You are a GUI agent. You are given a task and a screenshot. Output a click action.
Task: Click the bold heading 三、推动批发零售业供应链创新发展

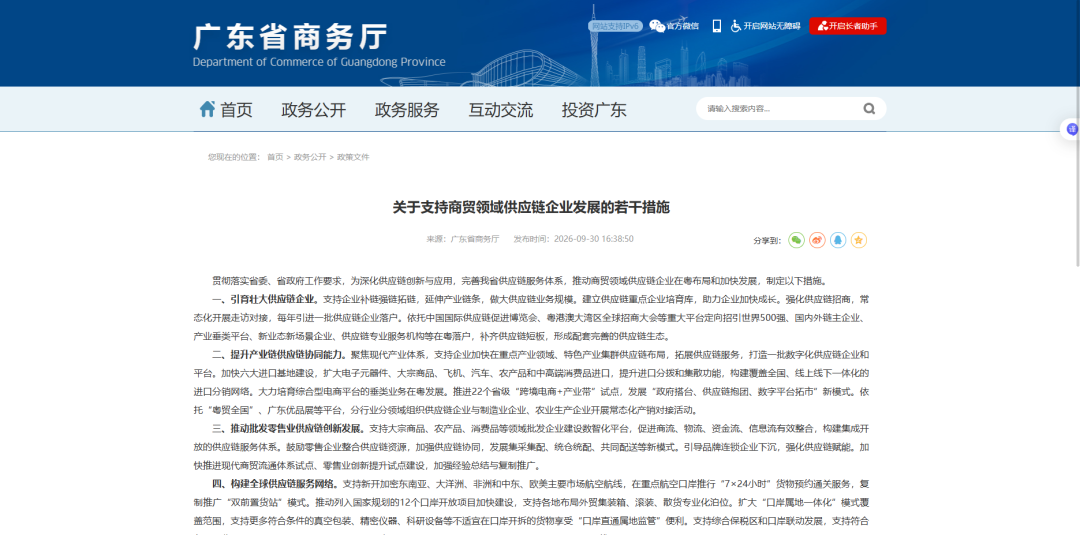[x=289, y=428]
